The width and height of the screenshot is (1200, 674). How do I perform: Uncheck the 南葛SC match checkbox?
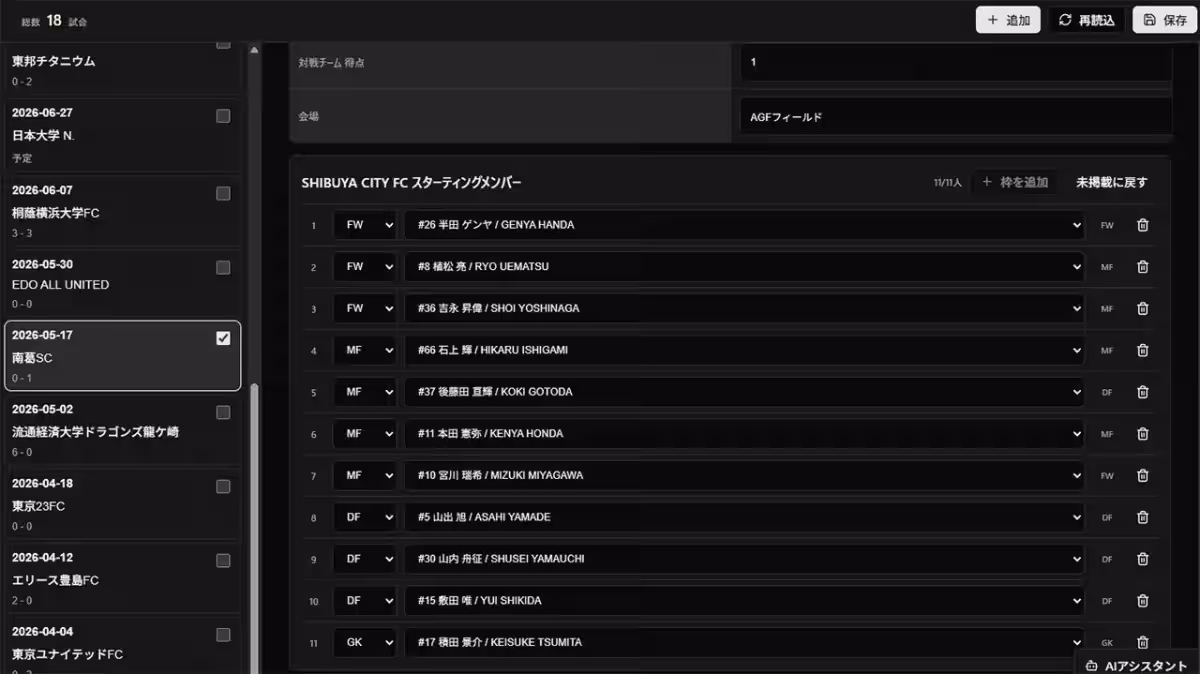(223, 338)
